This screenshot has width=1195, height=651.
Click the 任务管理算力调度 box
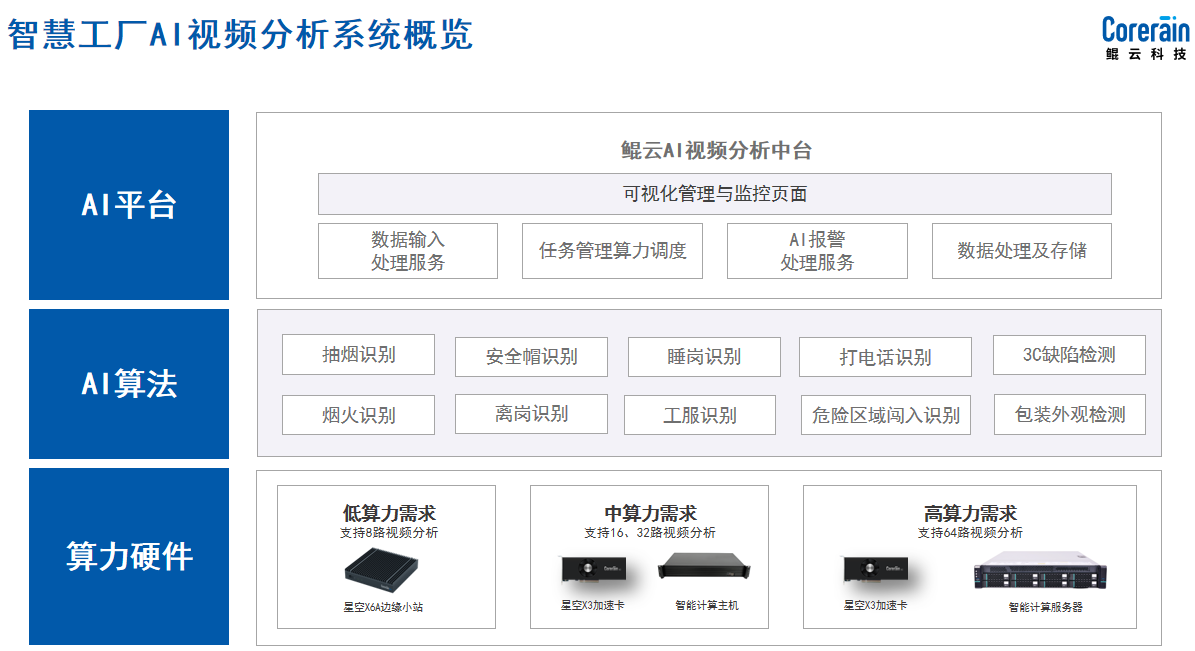pyautogui.click(x=612, y=251)
